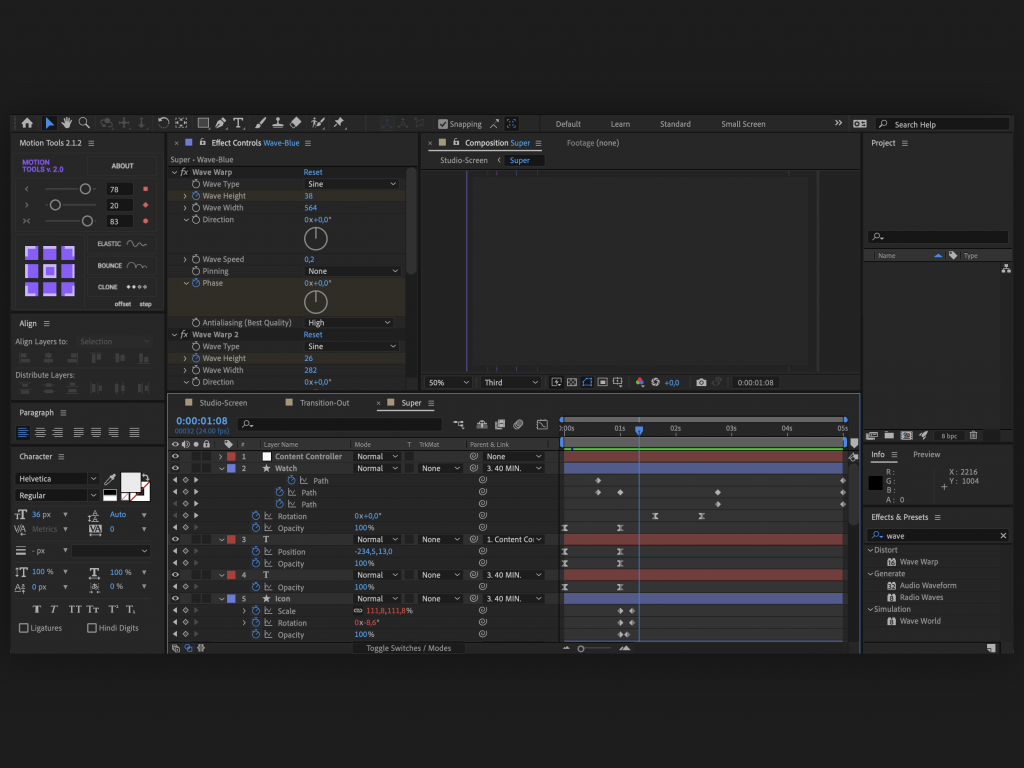Click the Toggle Transparency Grid icon
This screenshot has width=1024, height=768.
click(570, 382)
